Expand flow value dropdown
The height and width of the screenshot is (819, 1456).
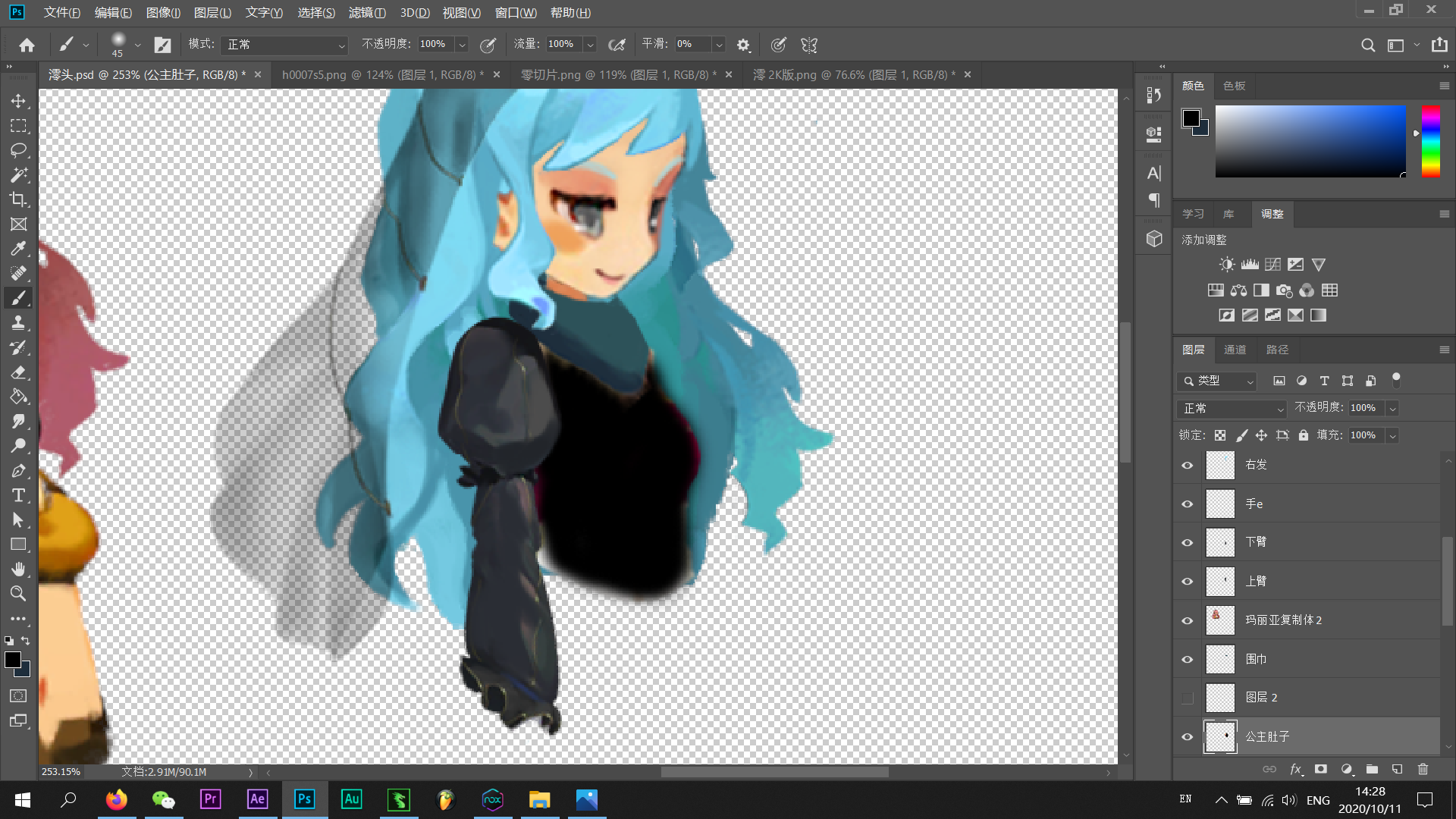click(x=590, y=45)
